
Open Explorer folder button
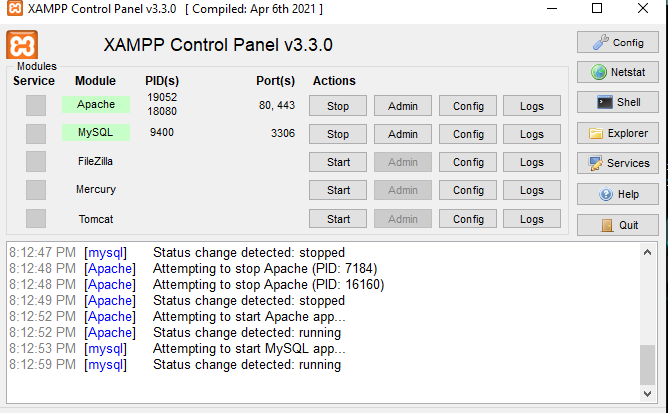pyautogui.click(x=617, y=132)
